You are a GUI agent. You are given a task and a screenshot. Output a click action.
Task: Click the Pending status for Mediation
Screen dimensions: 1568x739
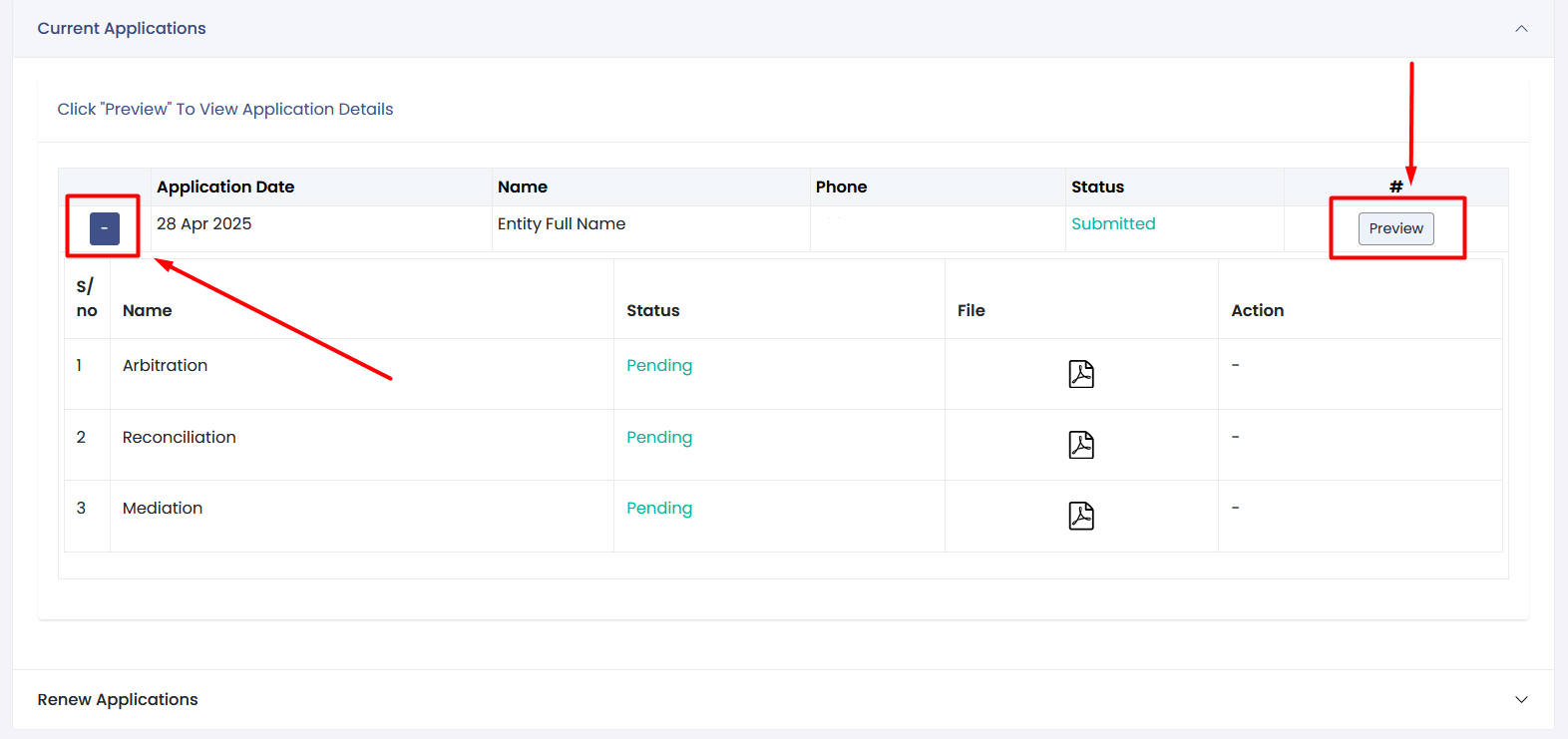point(659,509)
